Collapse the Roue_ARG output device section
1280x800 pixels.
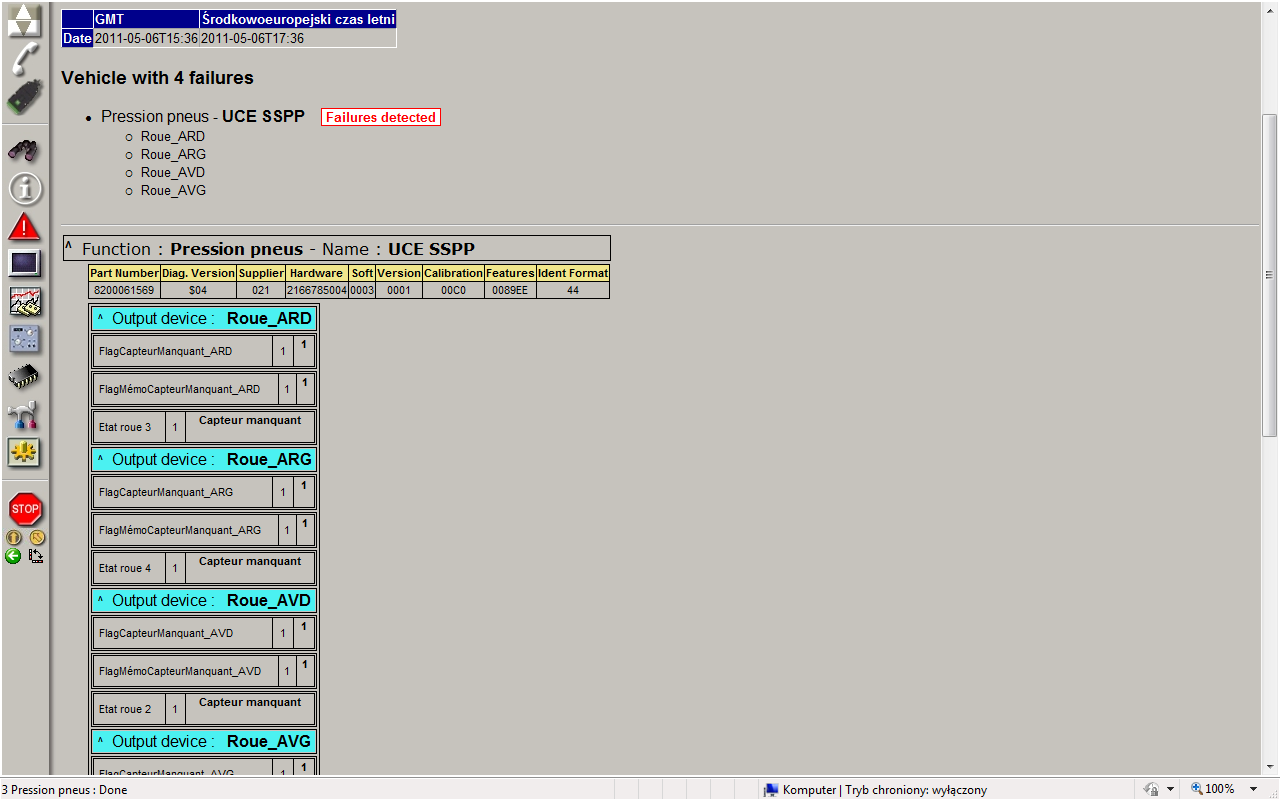[100, 459]
